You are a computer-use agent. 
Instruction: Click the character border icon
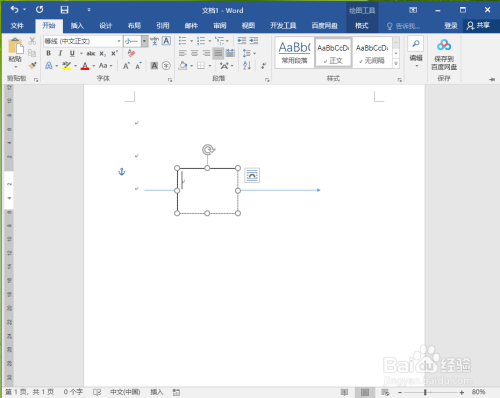(x=166, y=41)
